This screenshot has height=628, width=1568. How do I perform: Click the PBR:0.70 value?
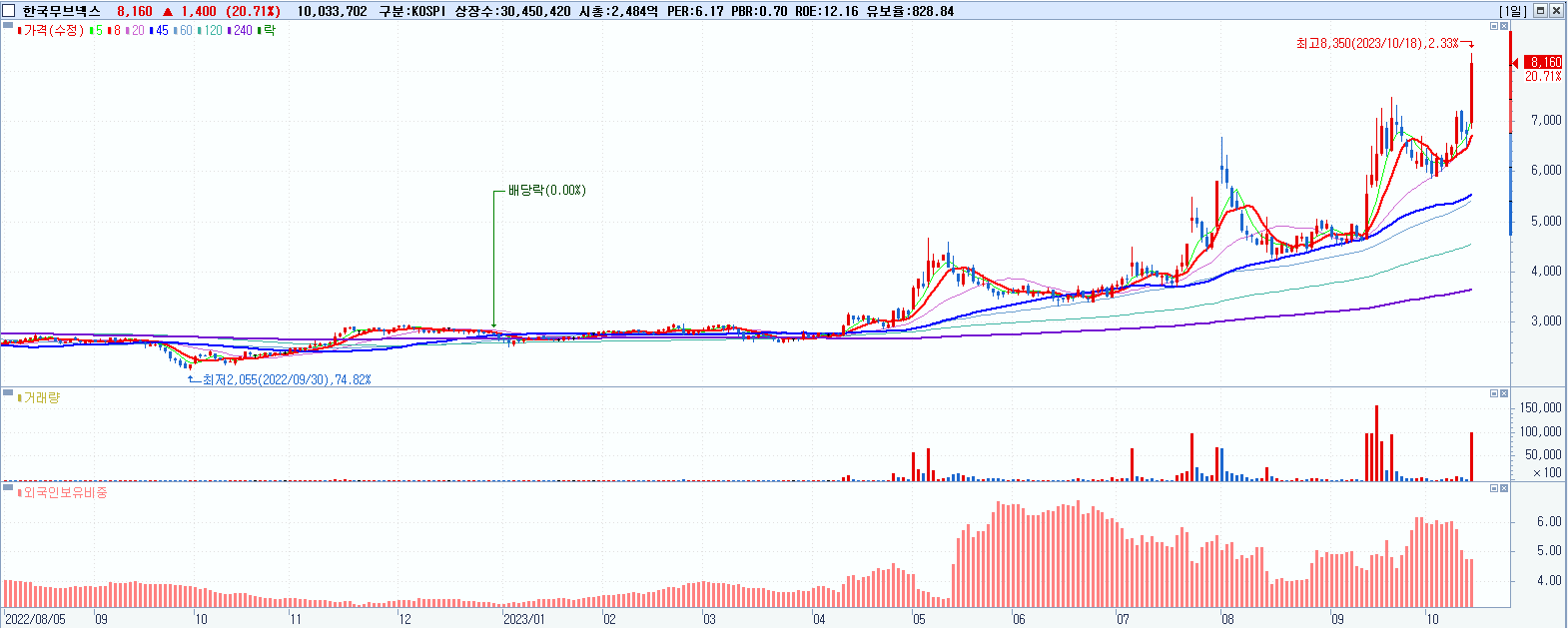tap(759, 11)
